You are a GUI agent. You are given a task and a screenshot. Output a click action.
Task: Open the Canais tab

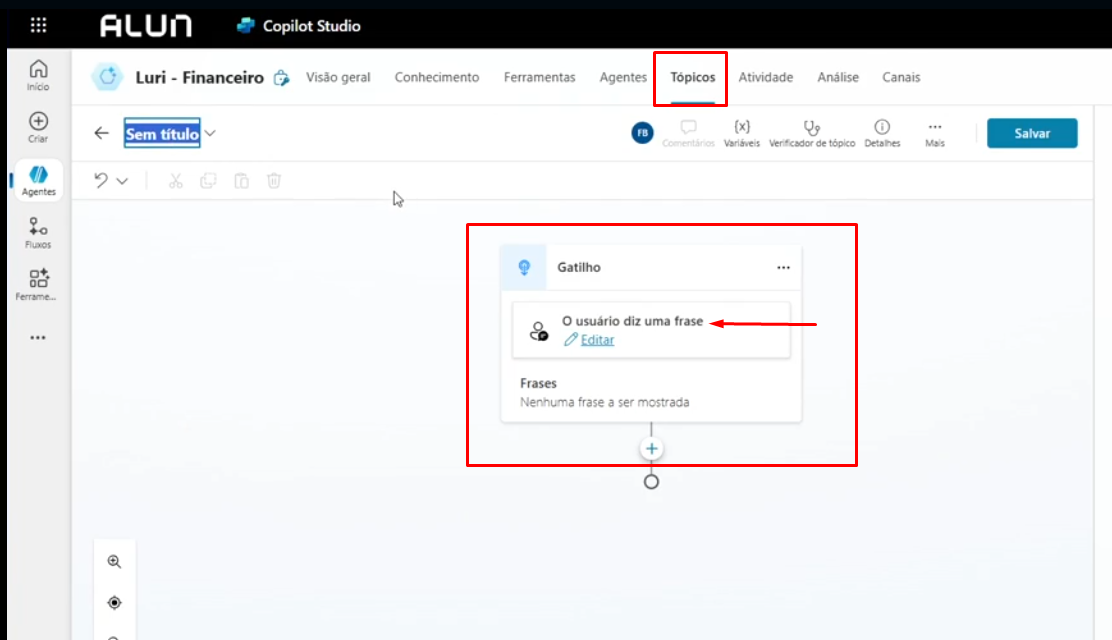coord(901,77)
